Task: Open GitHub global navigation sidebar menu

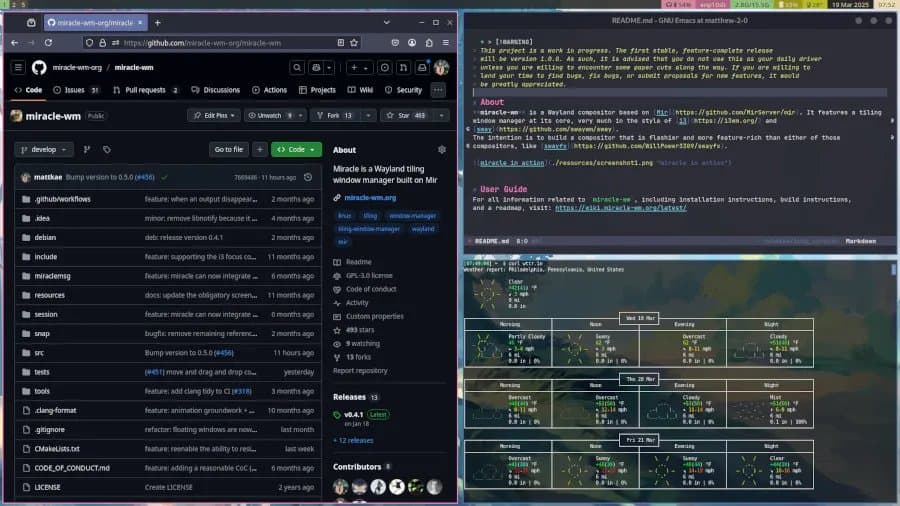Action: click(x=18, y=68)
